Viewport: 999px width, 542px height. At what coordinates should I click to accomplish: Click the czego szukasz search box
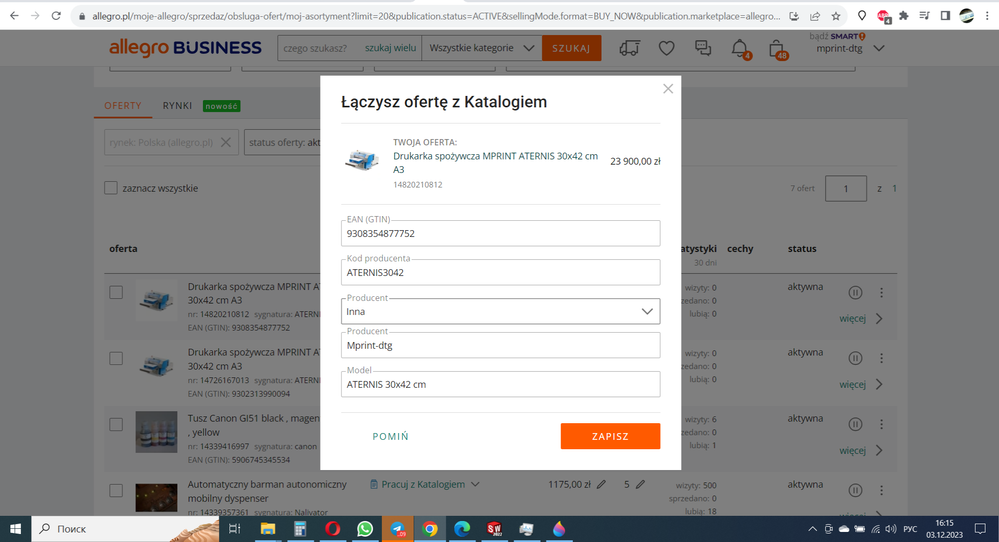coord(319,48)
